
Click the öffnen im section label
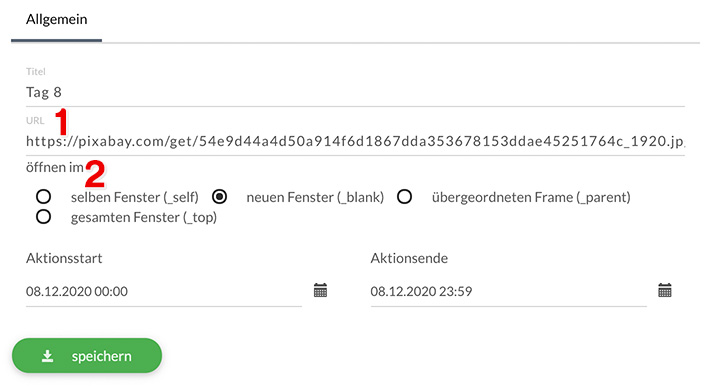55,168
